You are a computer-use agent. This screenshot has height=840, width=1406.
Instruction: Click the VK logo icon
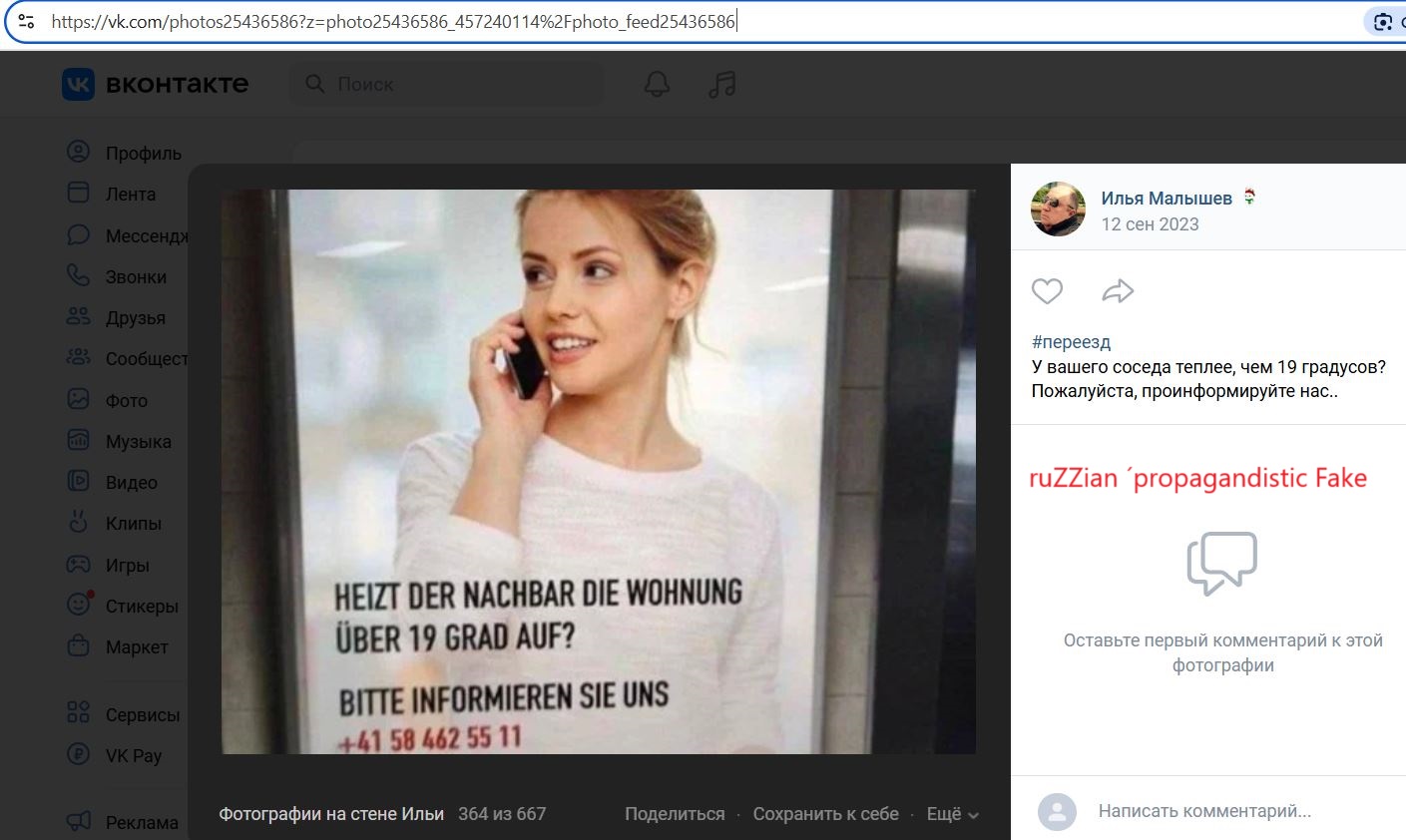[x=78, y=85]
